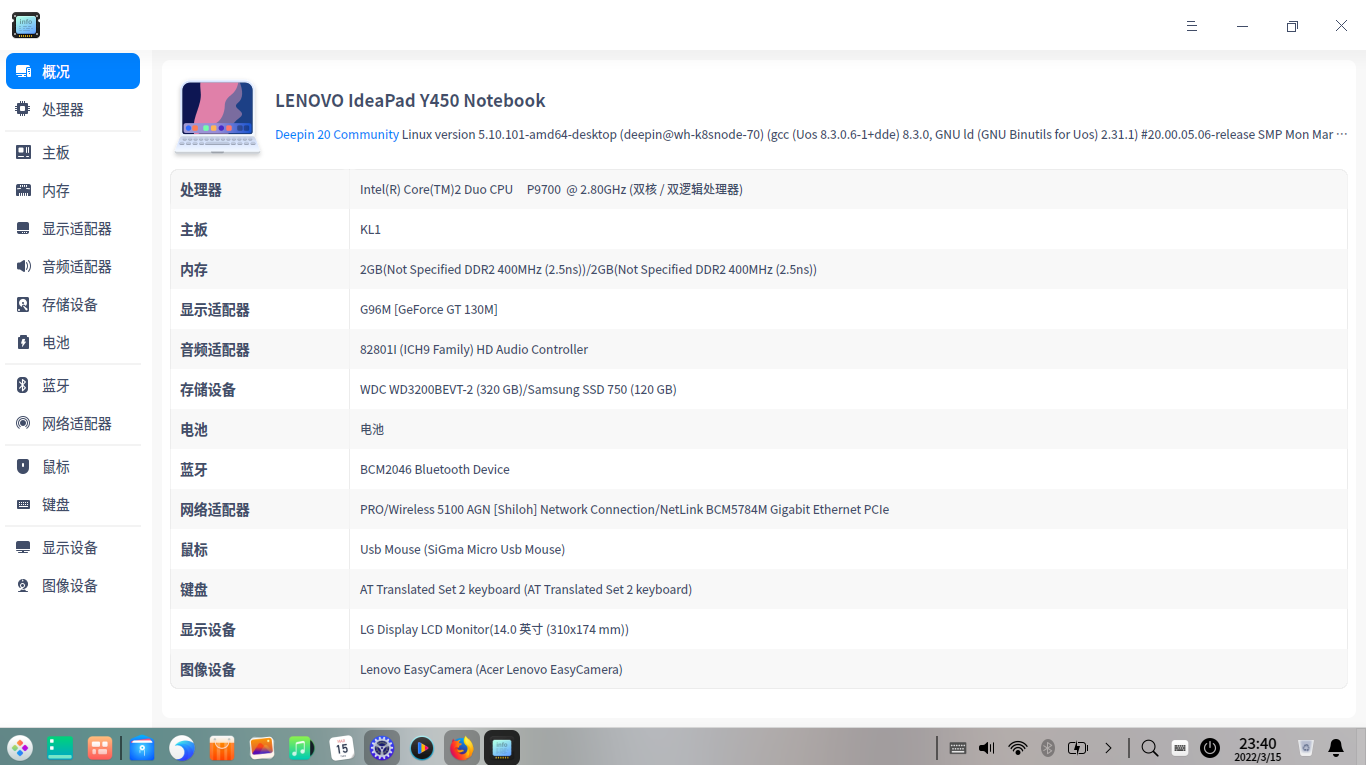Open the search magnifier in the dock
The height and width of the screenshot is (765, 1366).
click(1150, 747)
